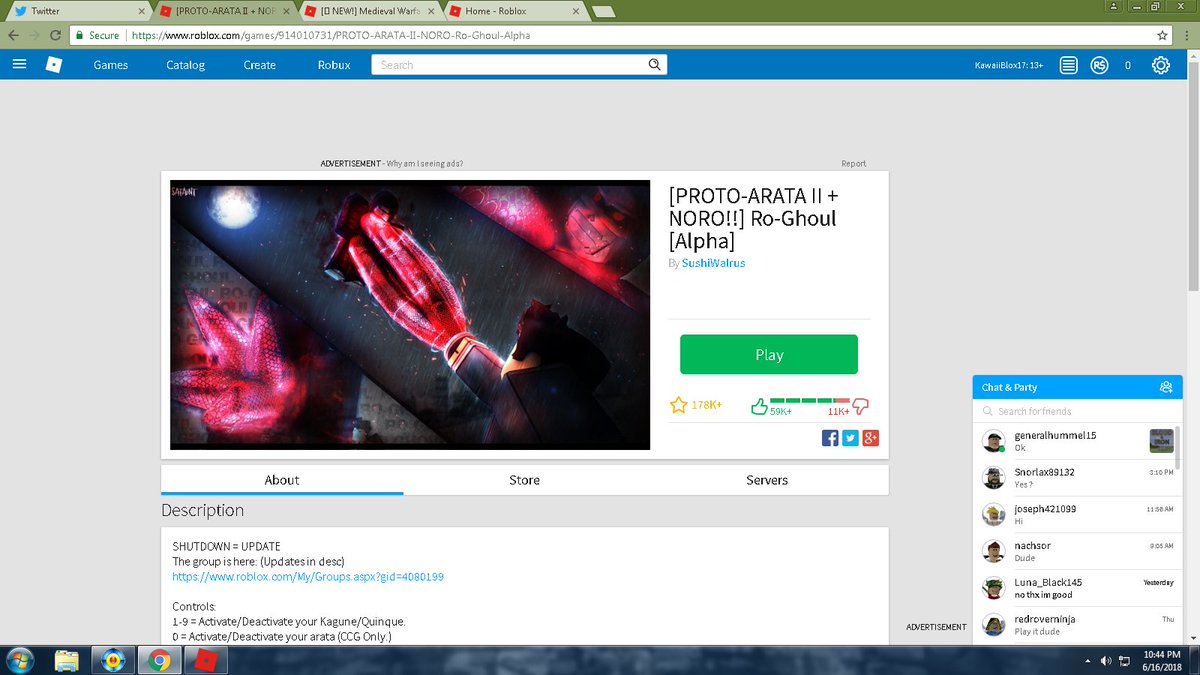The image size is (1200, 675).
Task: Share game on Twitter
Action: (x=850, y=438)
